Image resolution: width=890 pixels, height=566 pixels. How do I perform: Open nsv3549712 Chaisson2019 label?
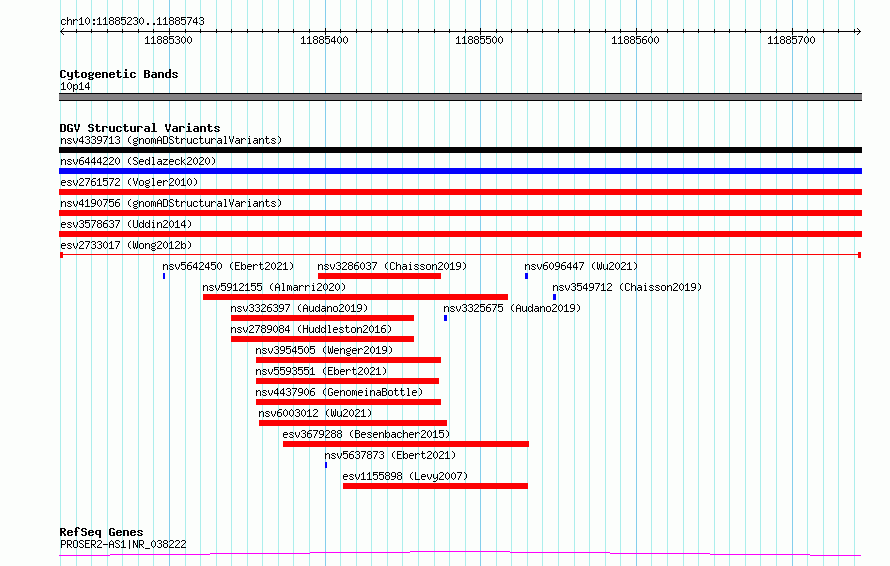click(627, 287)
